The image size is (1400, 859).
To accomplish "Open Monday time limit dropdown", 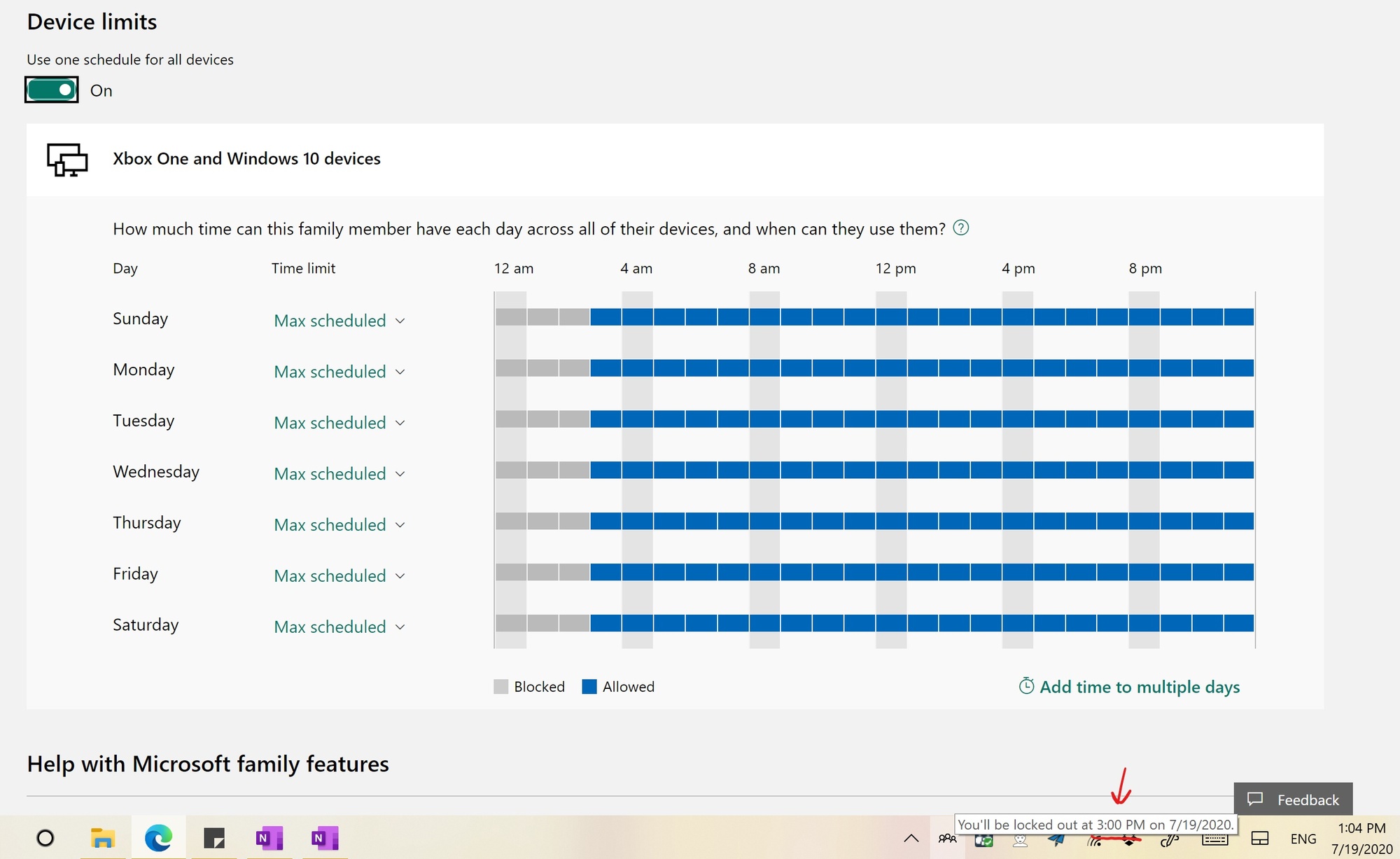I will (x=339, y=372).
